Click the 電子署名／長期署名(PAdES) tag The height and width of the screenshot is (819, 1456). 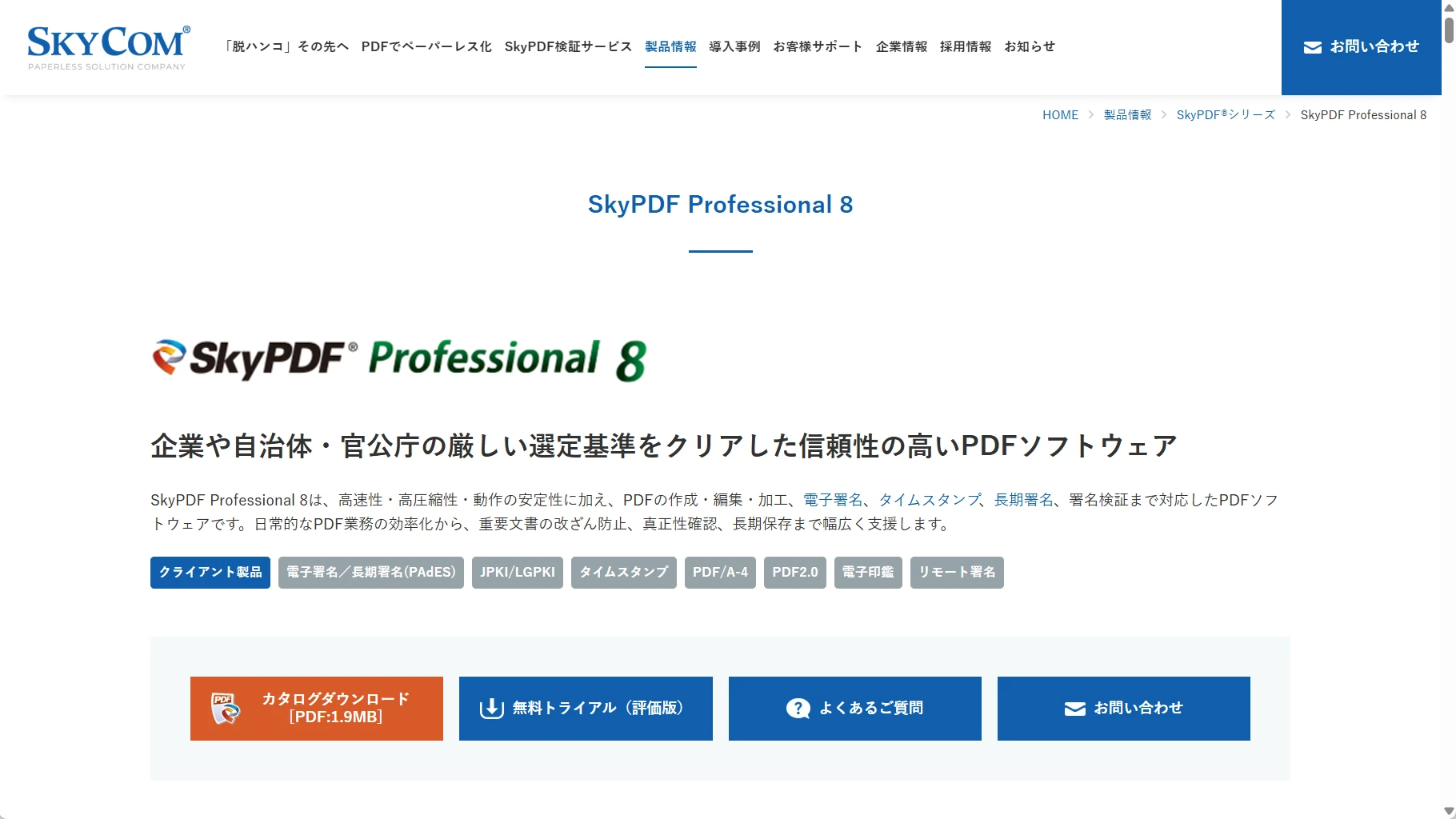(371, 573)
